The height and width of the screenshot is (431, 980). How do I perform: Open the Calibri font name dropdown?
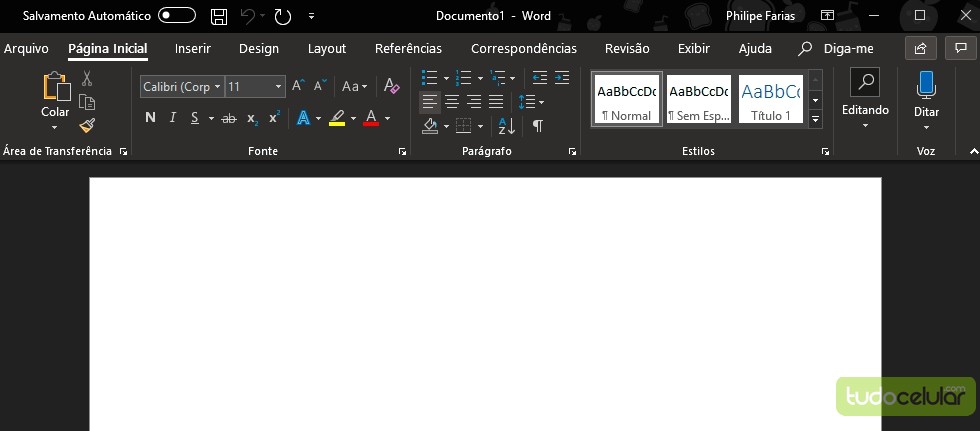coord(182,87)
